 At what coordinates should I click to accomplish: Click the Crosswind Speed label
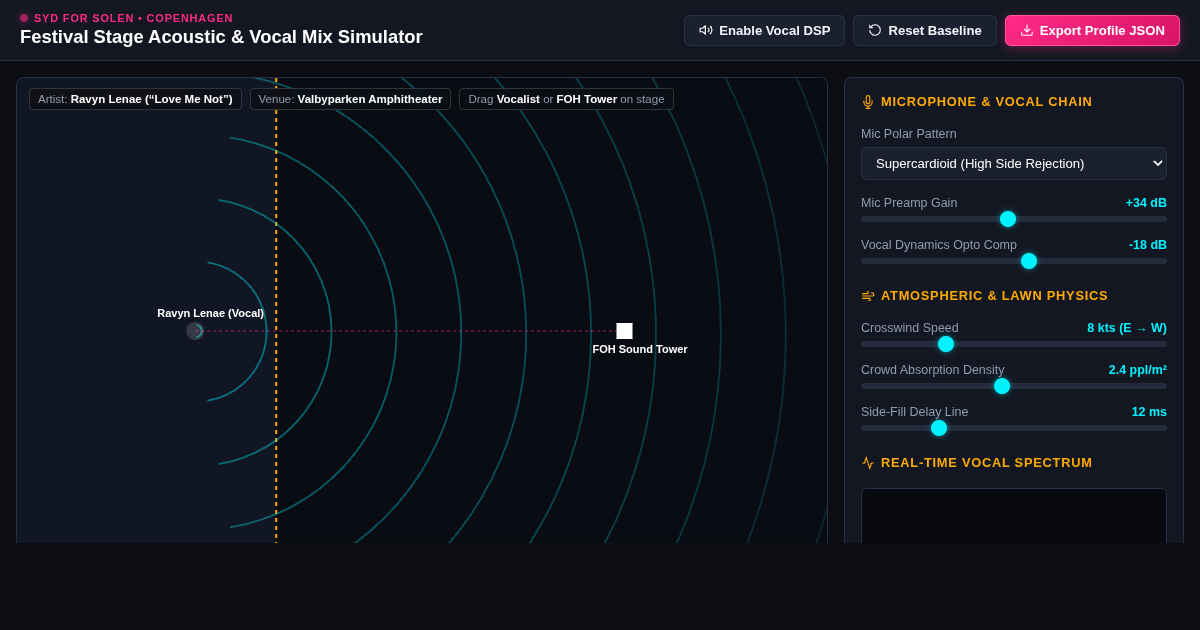pyautogui.click(x=910, y=328)
